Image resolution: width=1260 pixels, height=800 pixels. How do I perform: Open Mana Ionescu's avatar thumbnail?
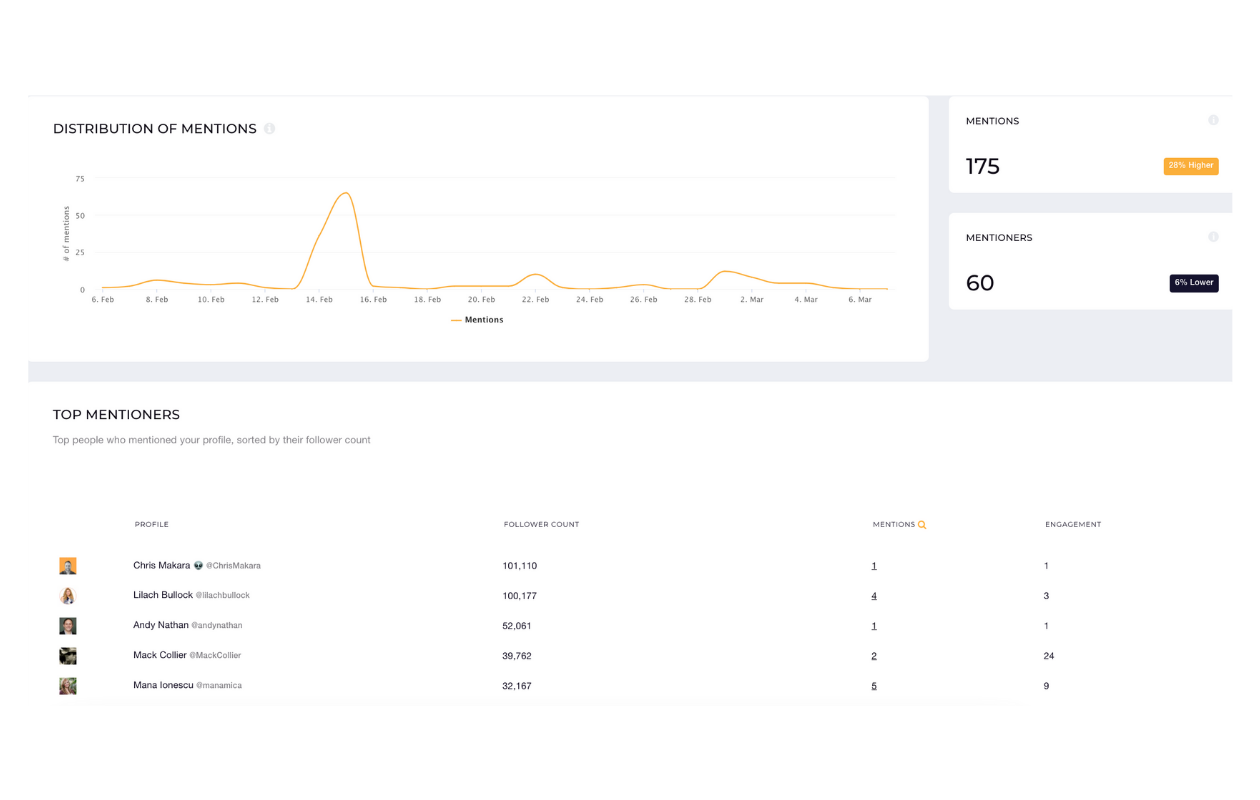68,686
